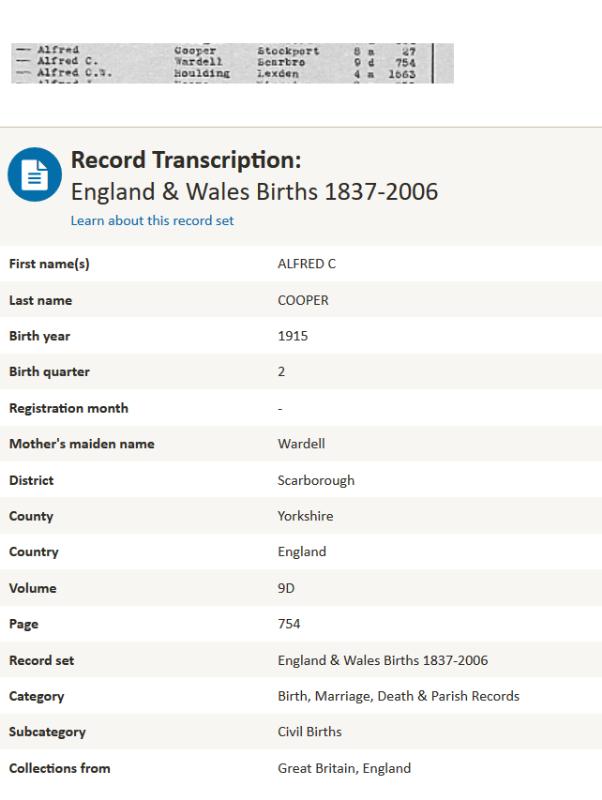Click the subcategory value 'Civil Births'

pos(309,732)
